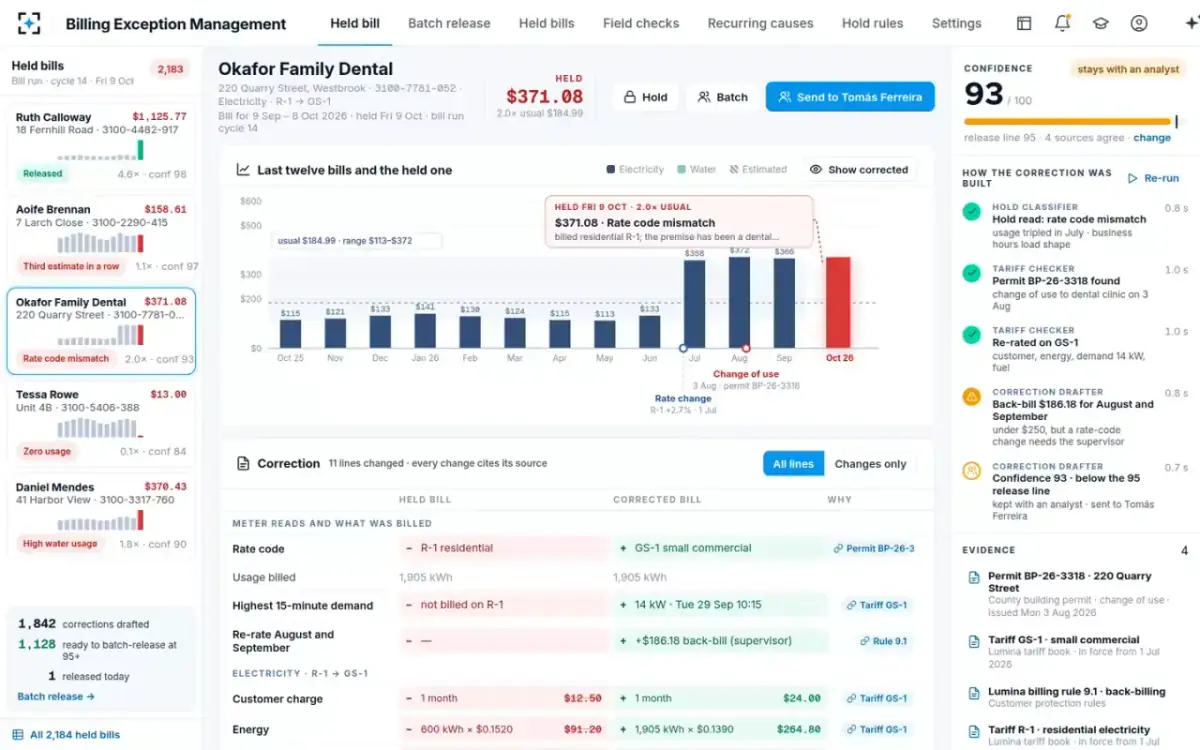The width and height of the screenshot is (1200, 750).
Task: Open Tariff GS-1 link on Energy row
Action: (x=877, y=730)
